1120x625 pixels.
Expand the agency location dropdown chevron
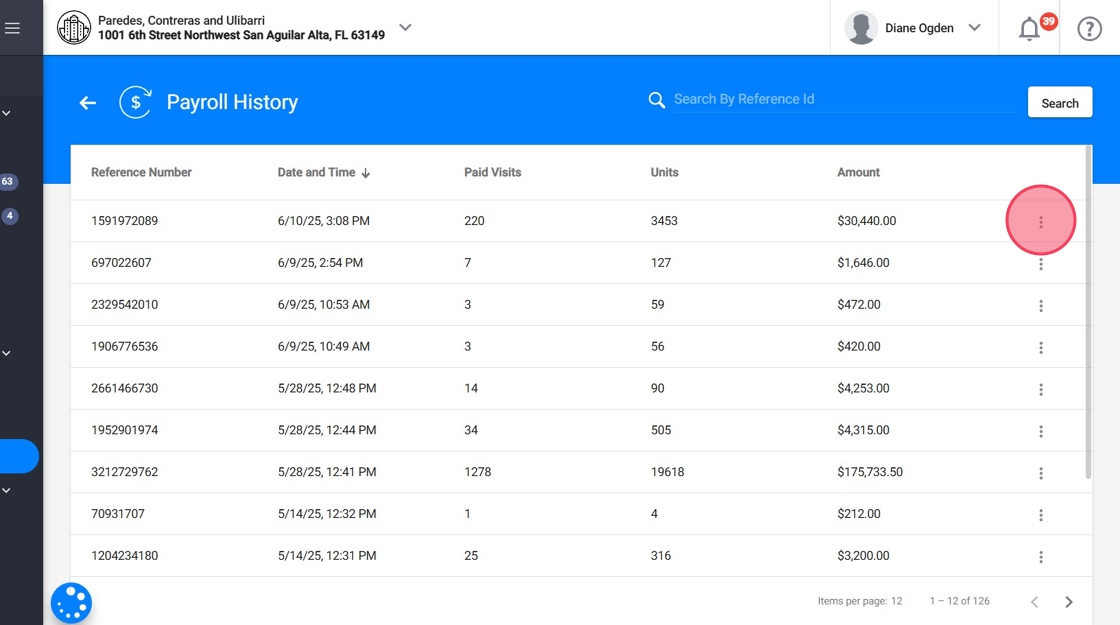point(405,28)
